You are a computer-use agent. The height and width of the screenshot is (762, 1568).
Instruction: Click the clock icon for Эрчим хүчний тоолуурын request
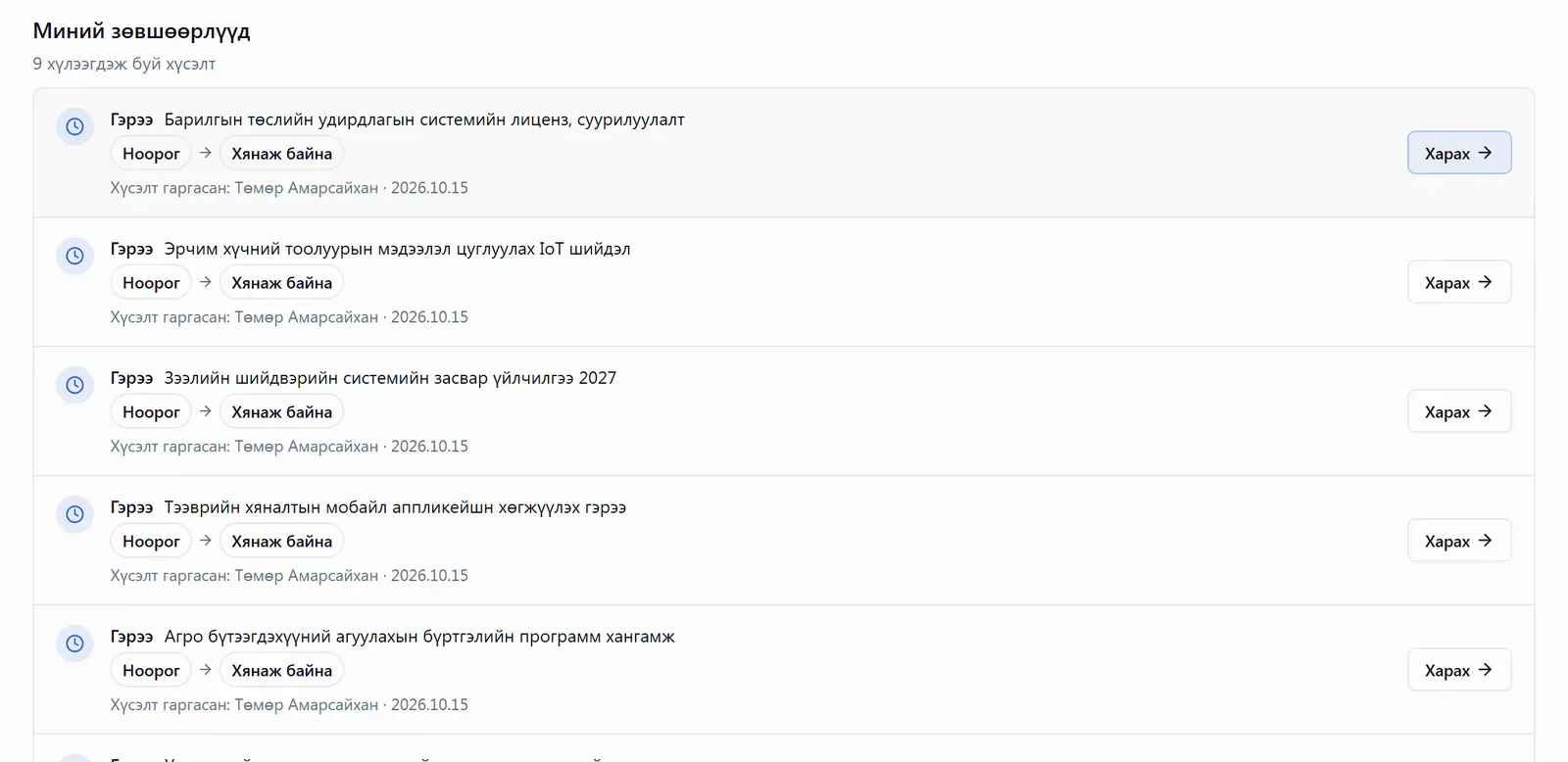[74, 256]
